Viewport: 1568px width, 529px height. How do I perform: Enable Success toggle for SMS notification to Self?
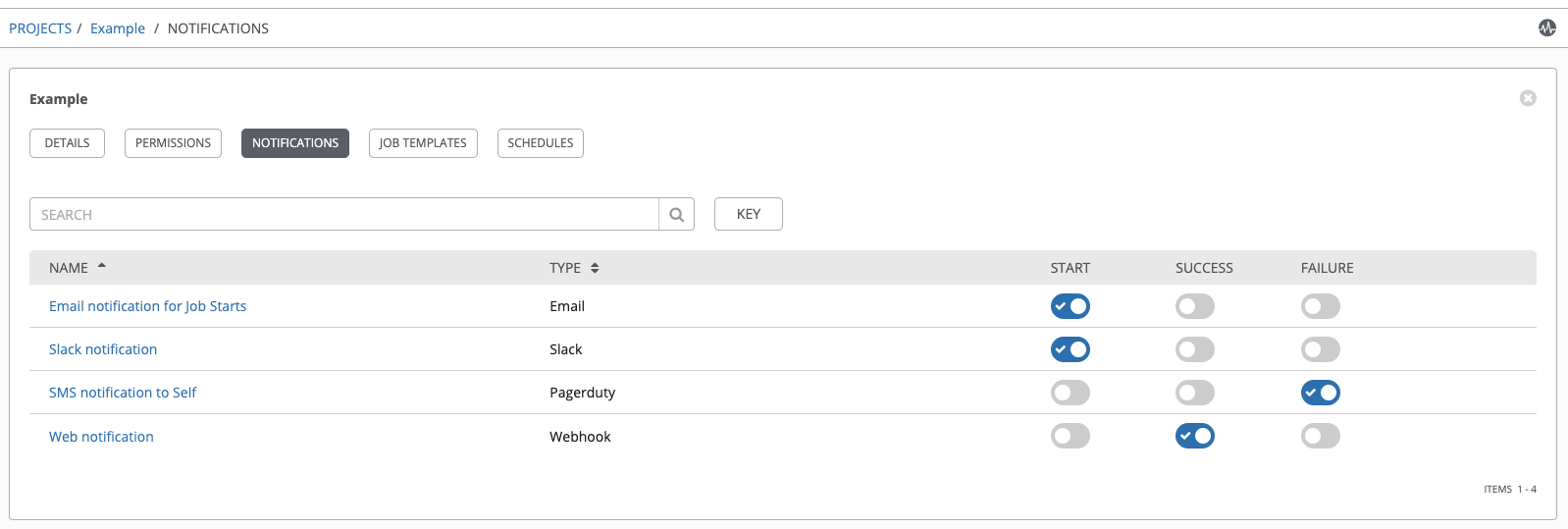coord(1195,393)
